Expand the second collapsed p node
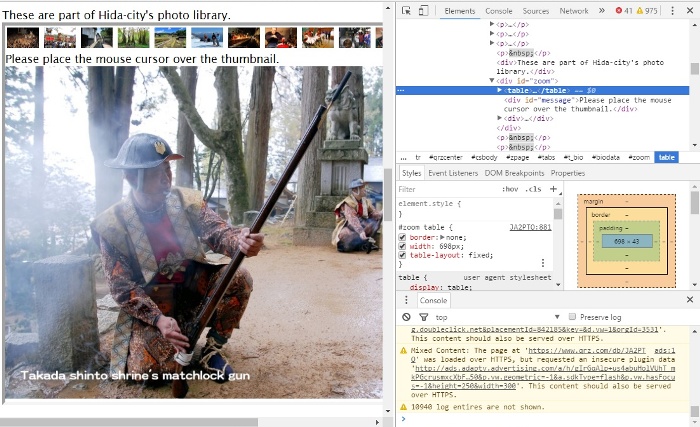700x427 pixels. tap(492, 33)
